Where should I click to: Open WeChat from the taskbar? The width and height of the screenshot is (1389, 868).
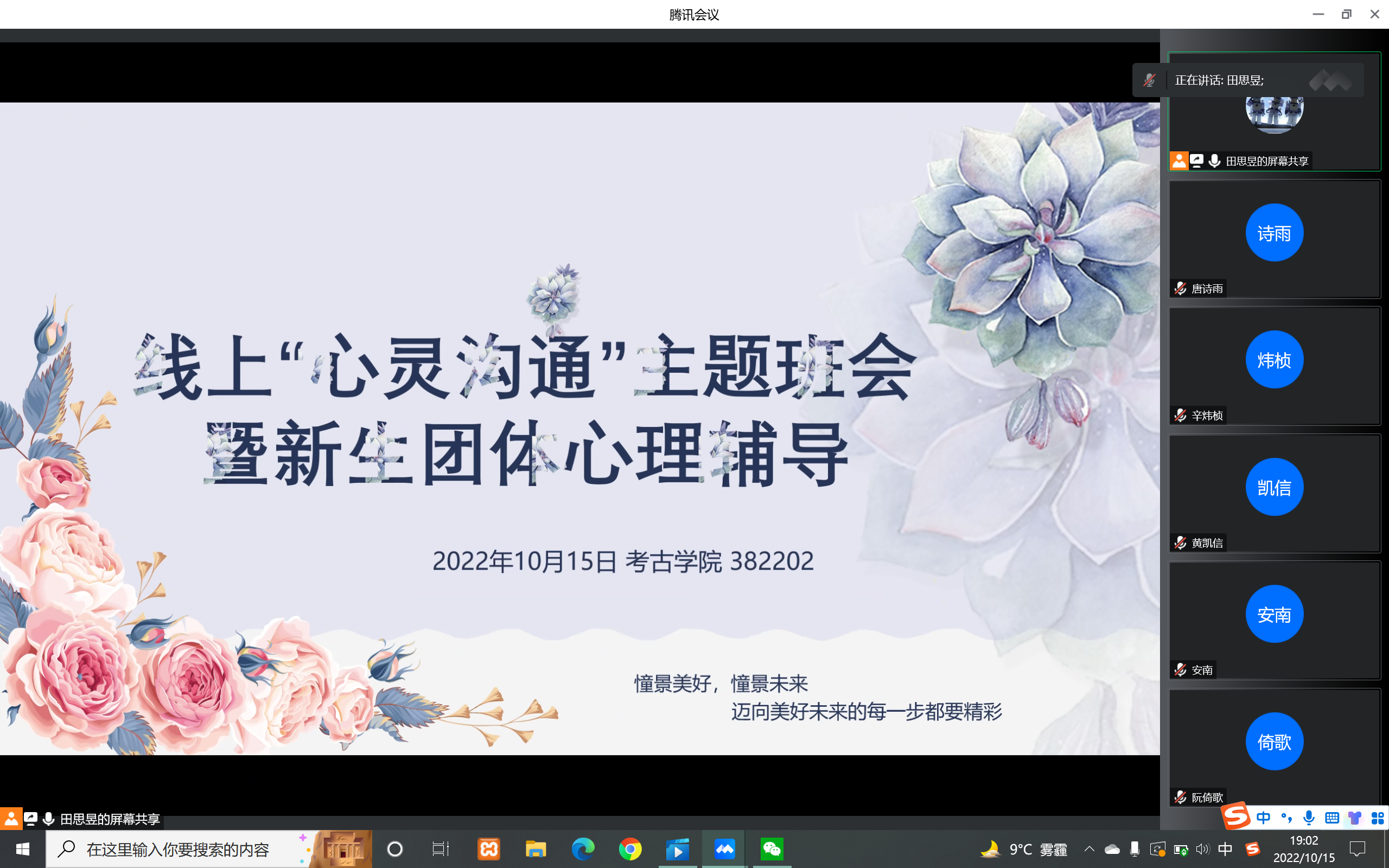point(772,849)
